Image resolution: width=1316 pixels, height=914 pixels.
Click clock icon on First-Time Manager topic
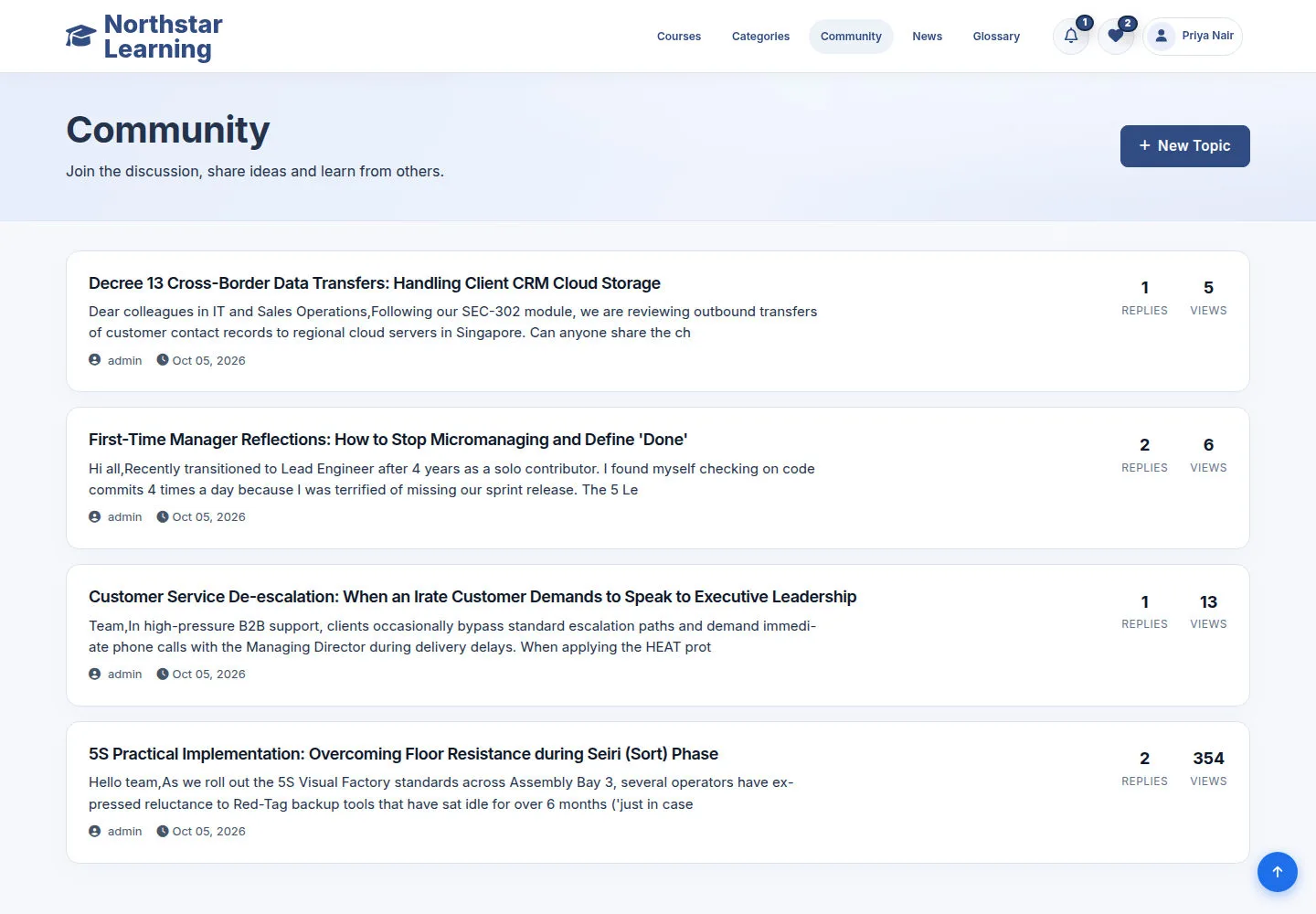pyautogui.click(x=163, y=516)
